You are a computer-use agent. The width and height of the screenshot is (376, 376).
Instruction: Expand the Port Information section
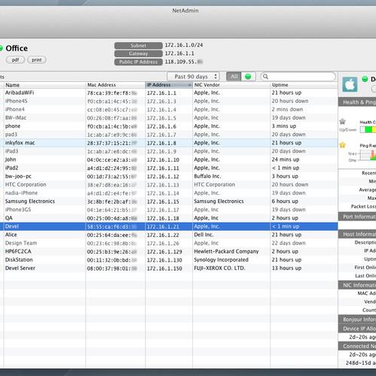point(357,217)
